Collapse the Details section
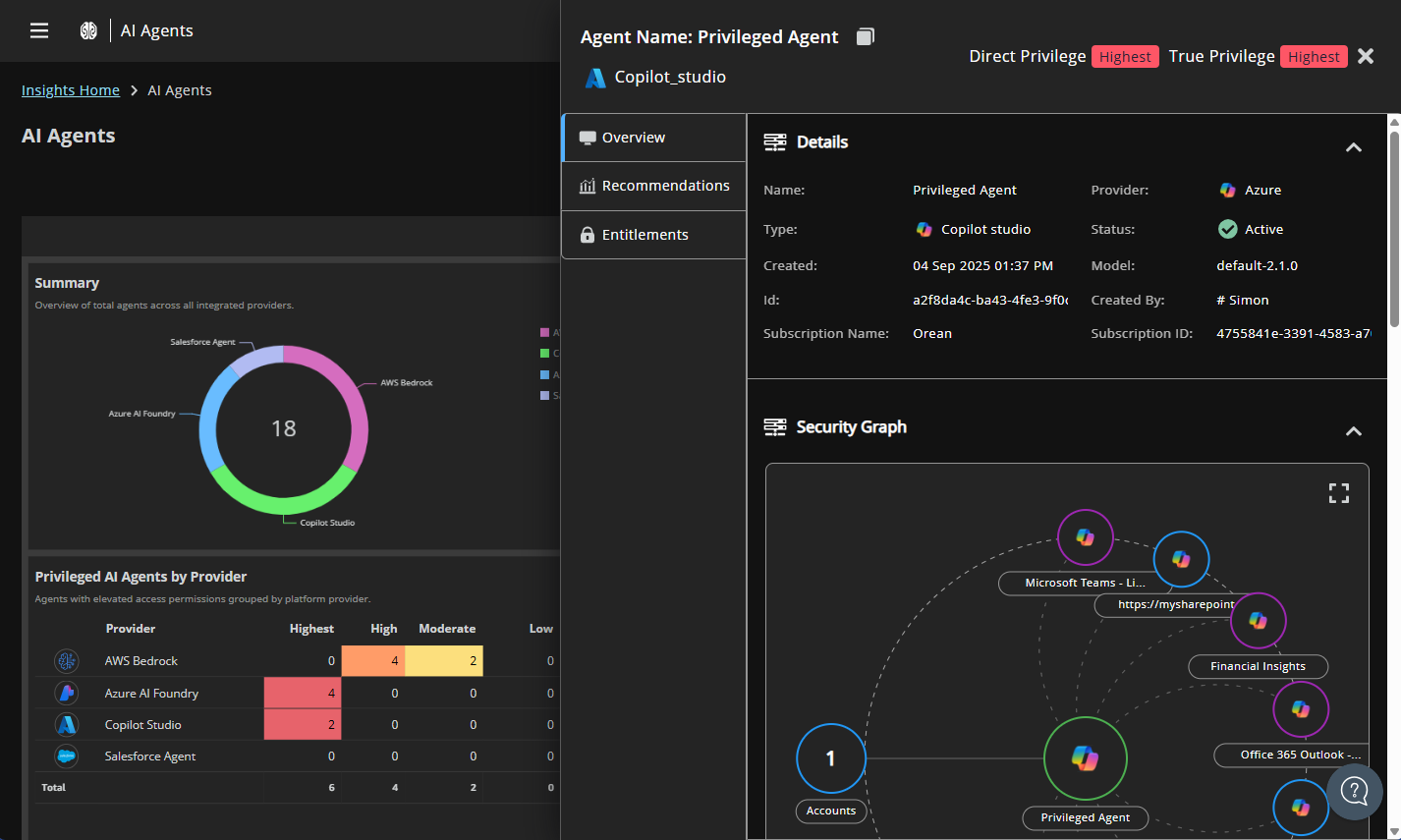 1354,146
